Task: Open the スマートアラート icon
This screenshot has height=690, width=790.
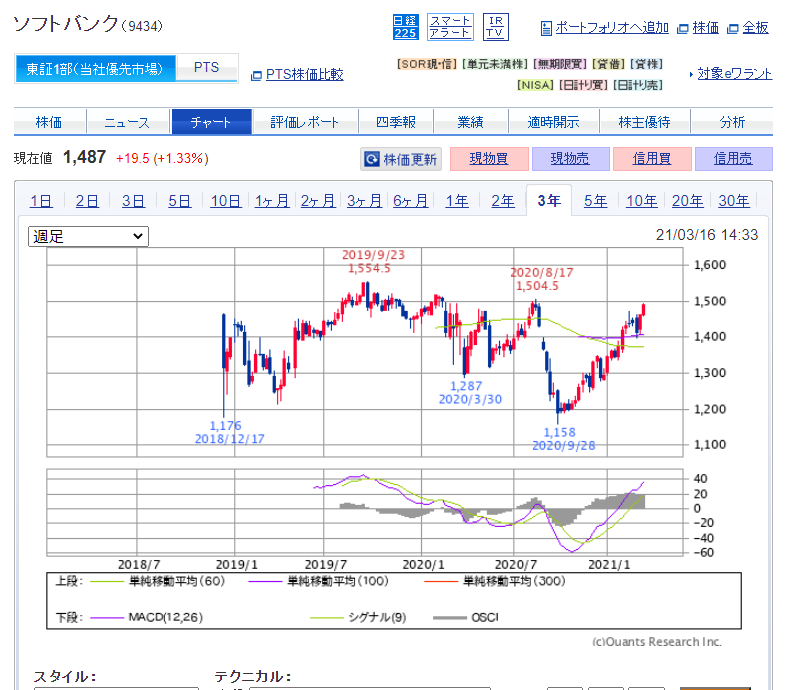Action: pos(450,27)
